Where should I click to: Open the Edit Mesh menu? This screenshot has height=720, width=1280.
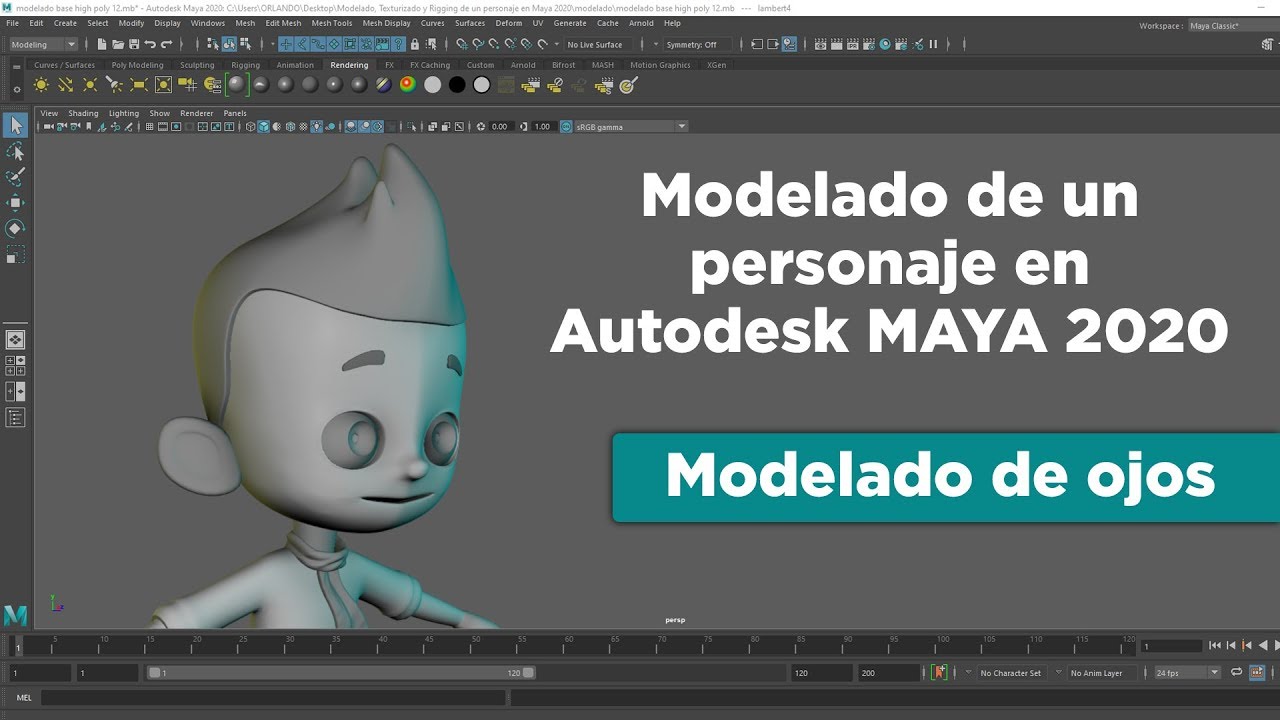[283, 23]
